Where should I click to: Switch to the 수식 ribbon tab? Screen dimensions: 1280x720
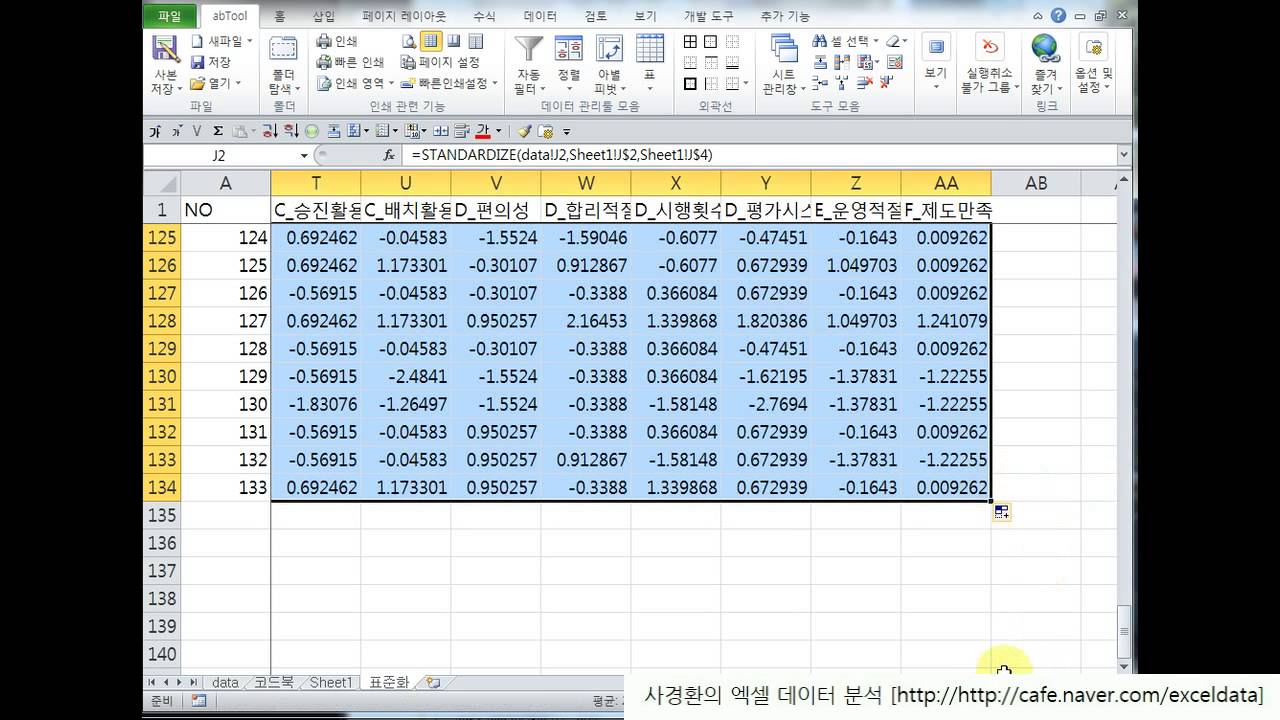(x=484, y=16)
